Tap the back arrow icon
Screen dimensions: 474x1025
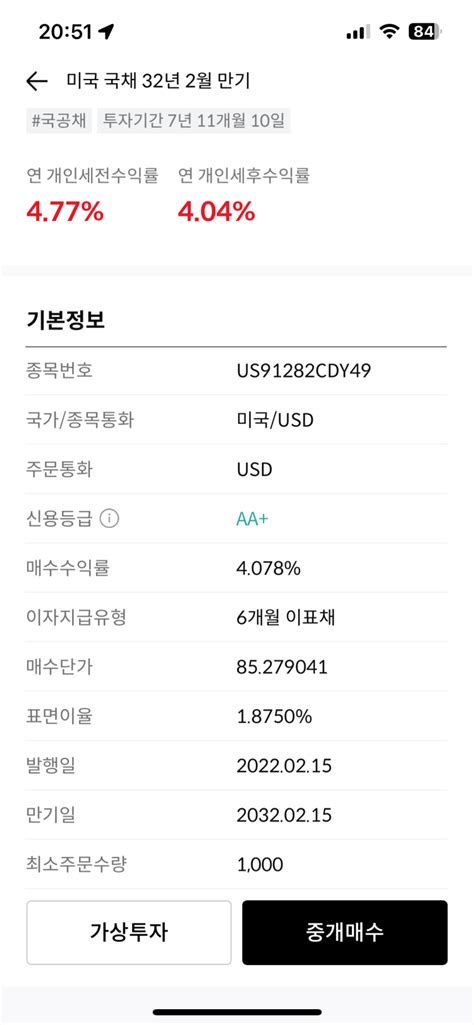pyautogui.click(x=37, y=81)
